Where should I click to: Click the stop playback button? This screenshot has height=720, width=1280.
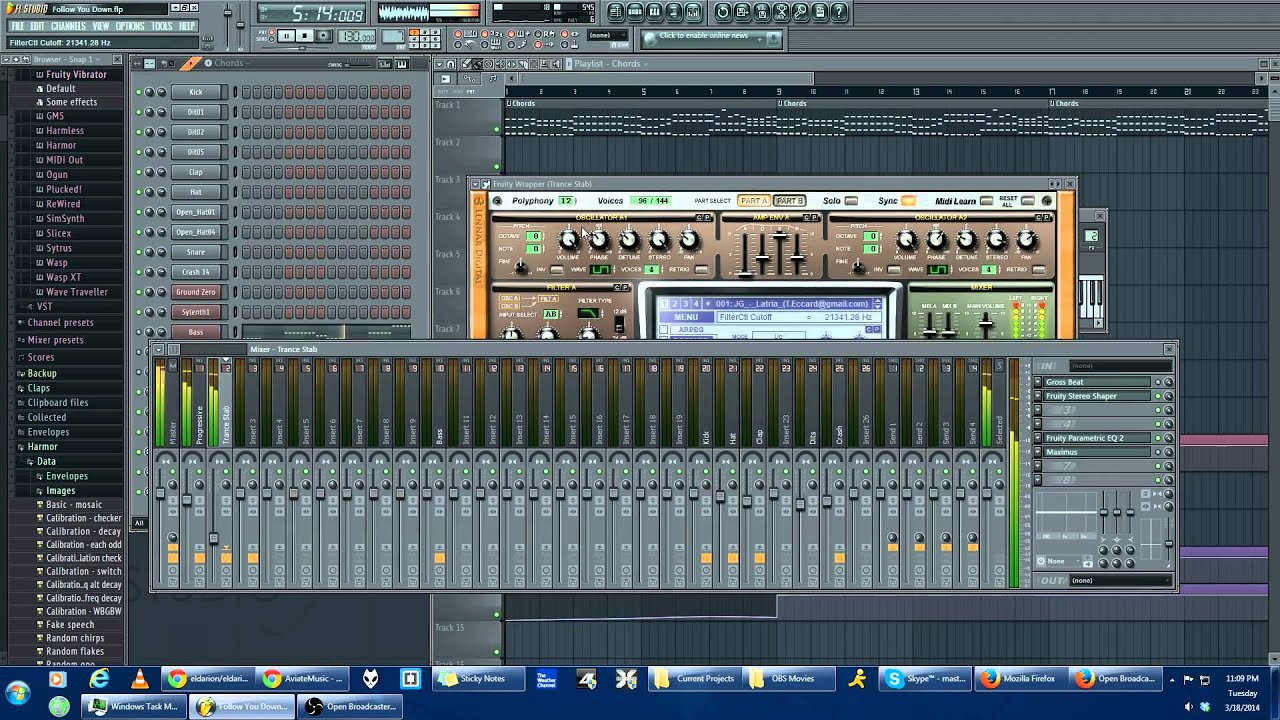point(306,36)
